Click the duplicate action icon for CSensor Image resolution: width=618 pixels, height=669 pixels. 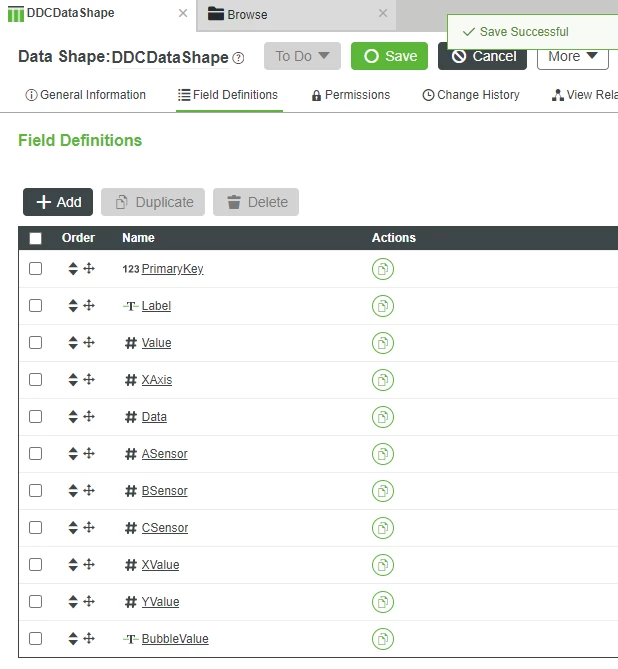pos(382,528)
